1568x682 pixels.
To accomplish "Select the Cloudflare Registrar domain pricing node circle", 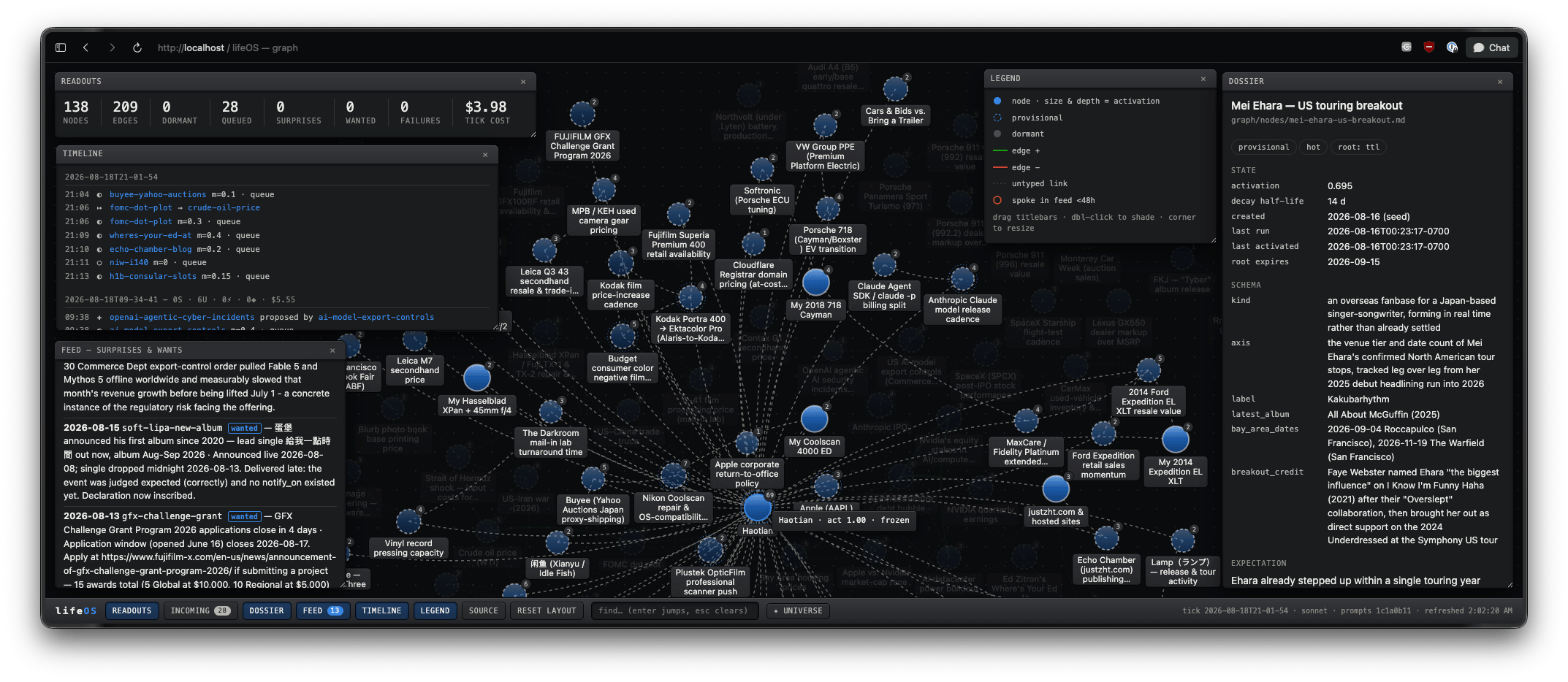I will pyautogui.click(x=753, y=244).
